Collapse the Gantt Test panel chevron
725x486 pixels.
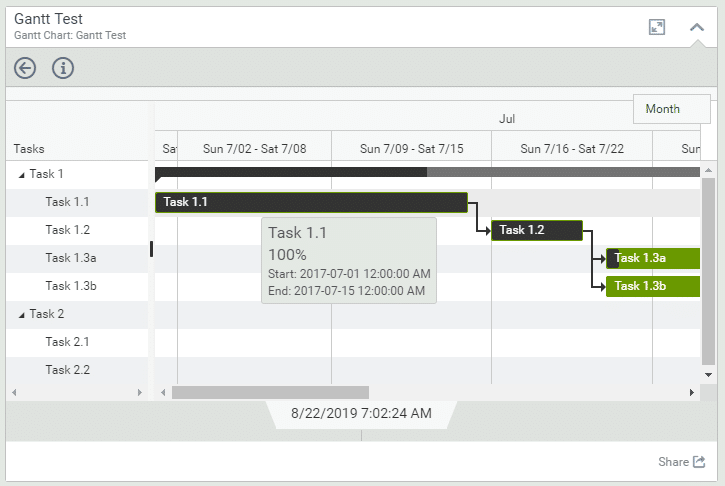click(x=697, y=27)
